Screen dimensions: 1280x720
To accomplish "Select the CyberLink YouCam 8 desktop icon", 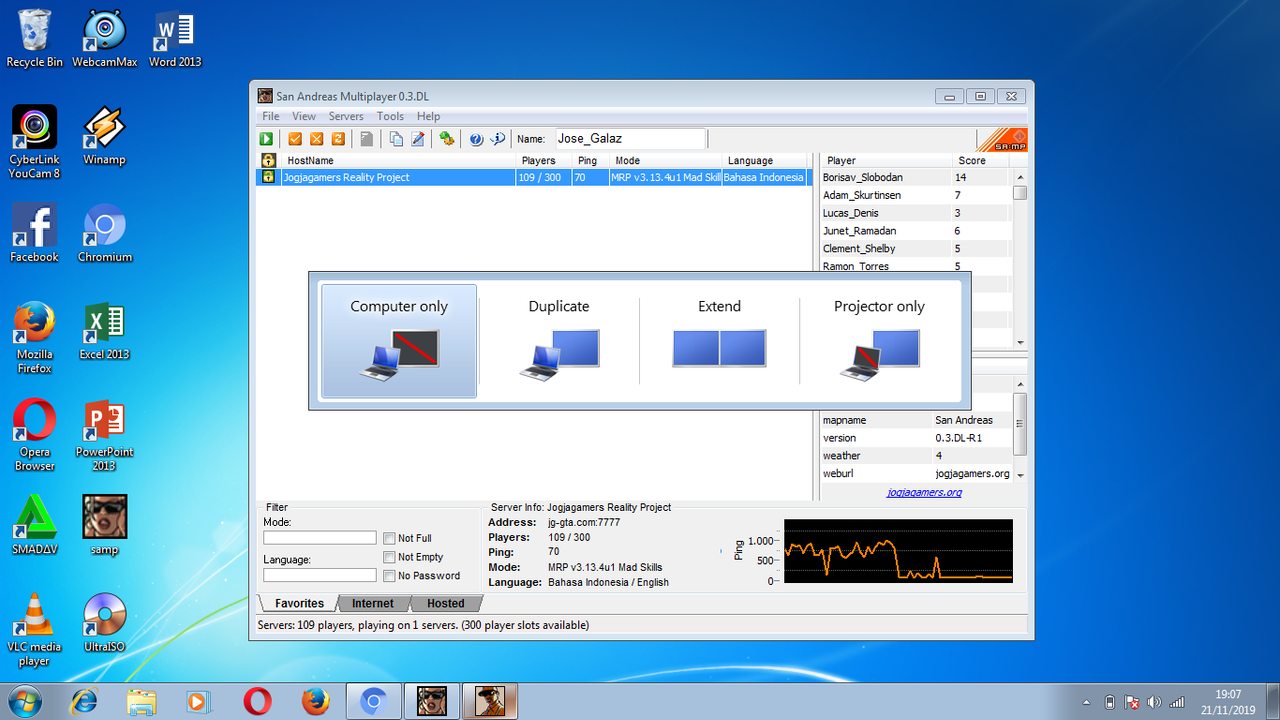I will 34,142.
